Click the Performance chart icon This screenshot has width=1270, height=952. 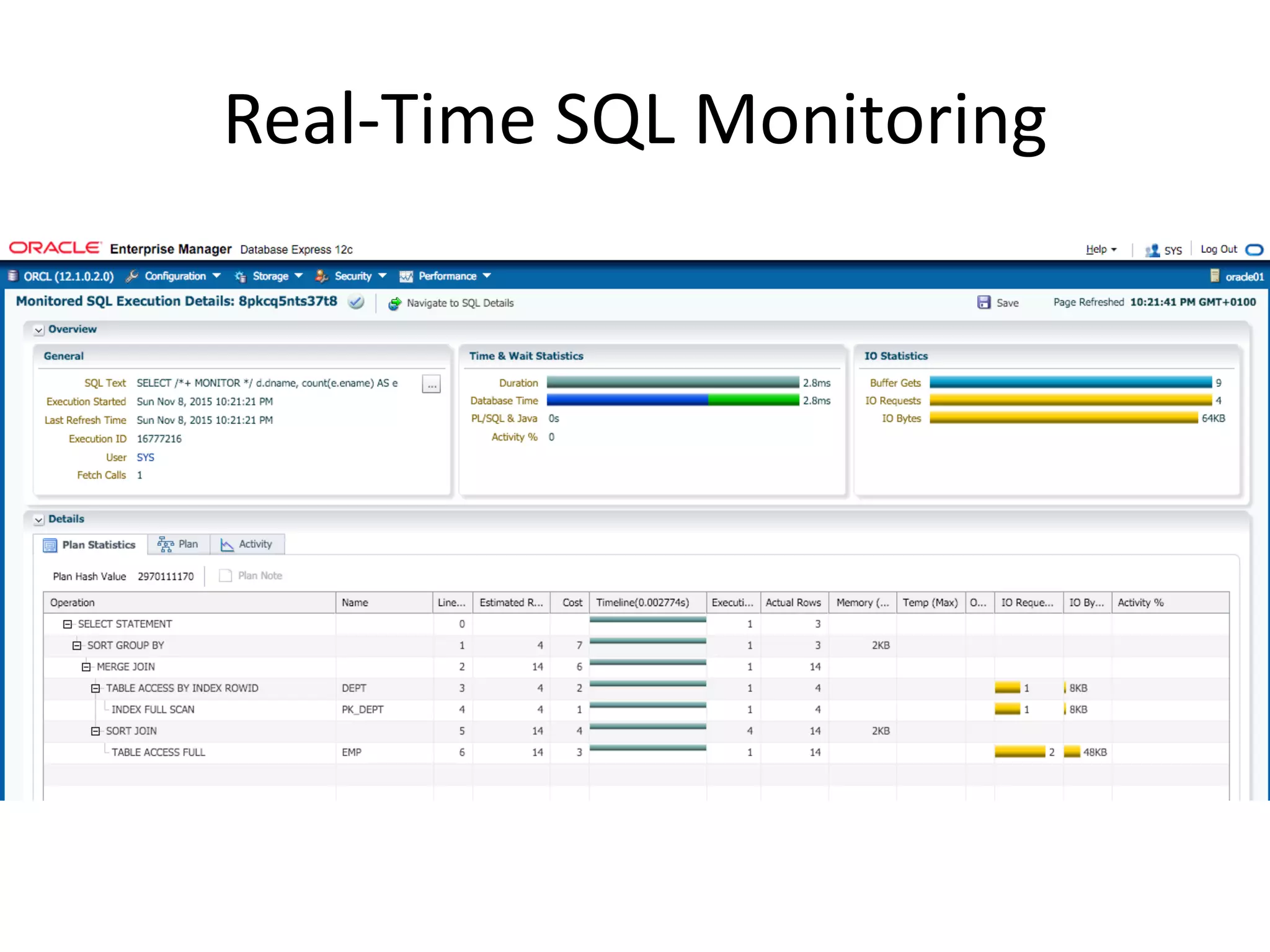(x=406, y=276)
